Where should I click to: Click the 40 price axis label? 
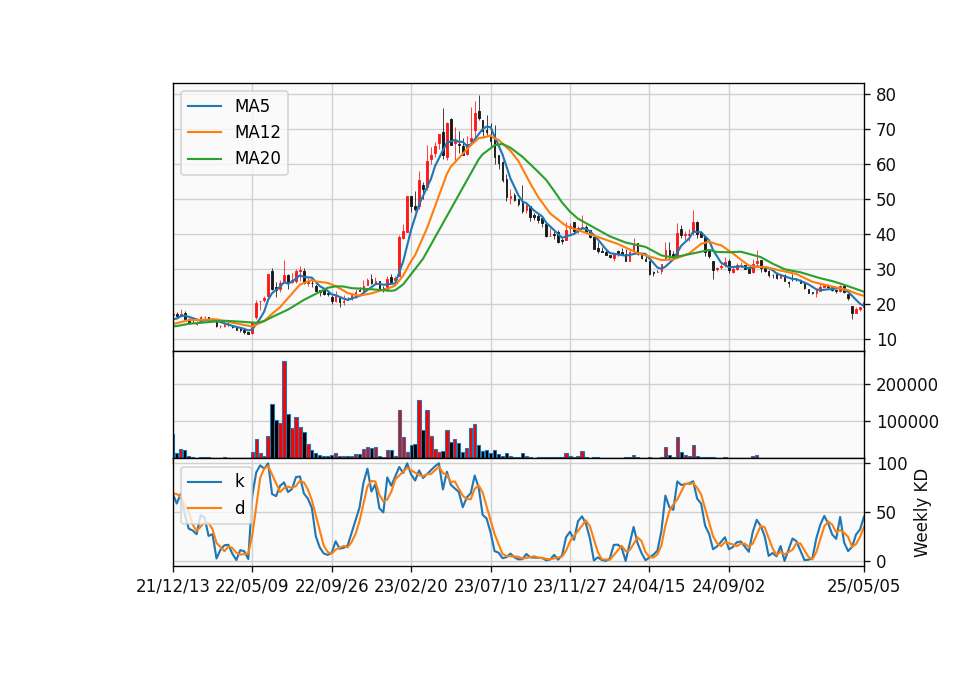(886, 234)
